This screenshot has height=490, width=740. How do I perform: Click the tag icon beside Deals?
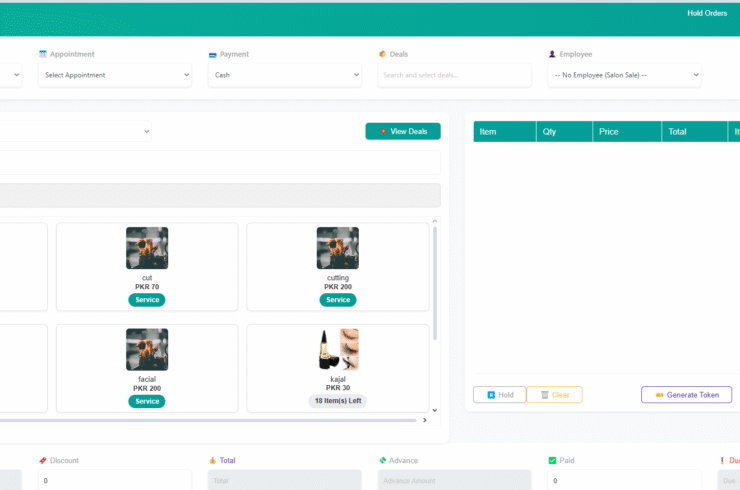[x=382, y=54]
